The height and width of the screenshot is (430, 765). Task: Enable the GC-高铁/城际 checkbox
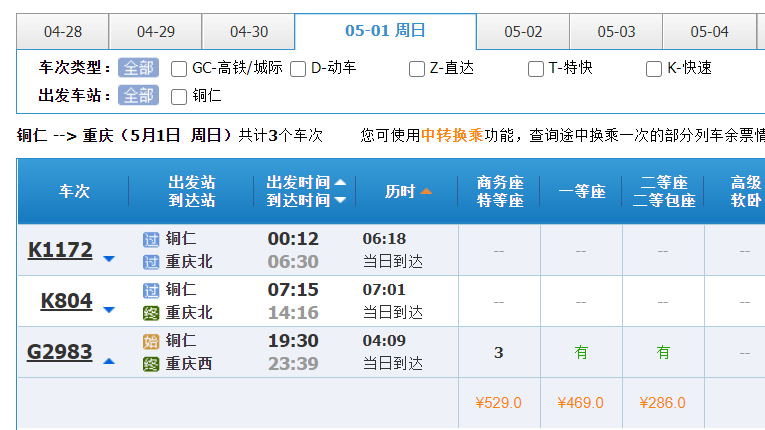click(x=180, y=69)
